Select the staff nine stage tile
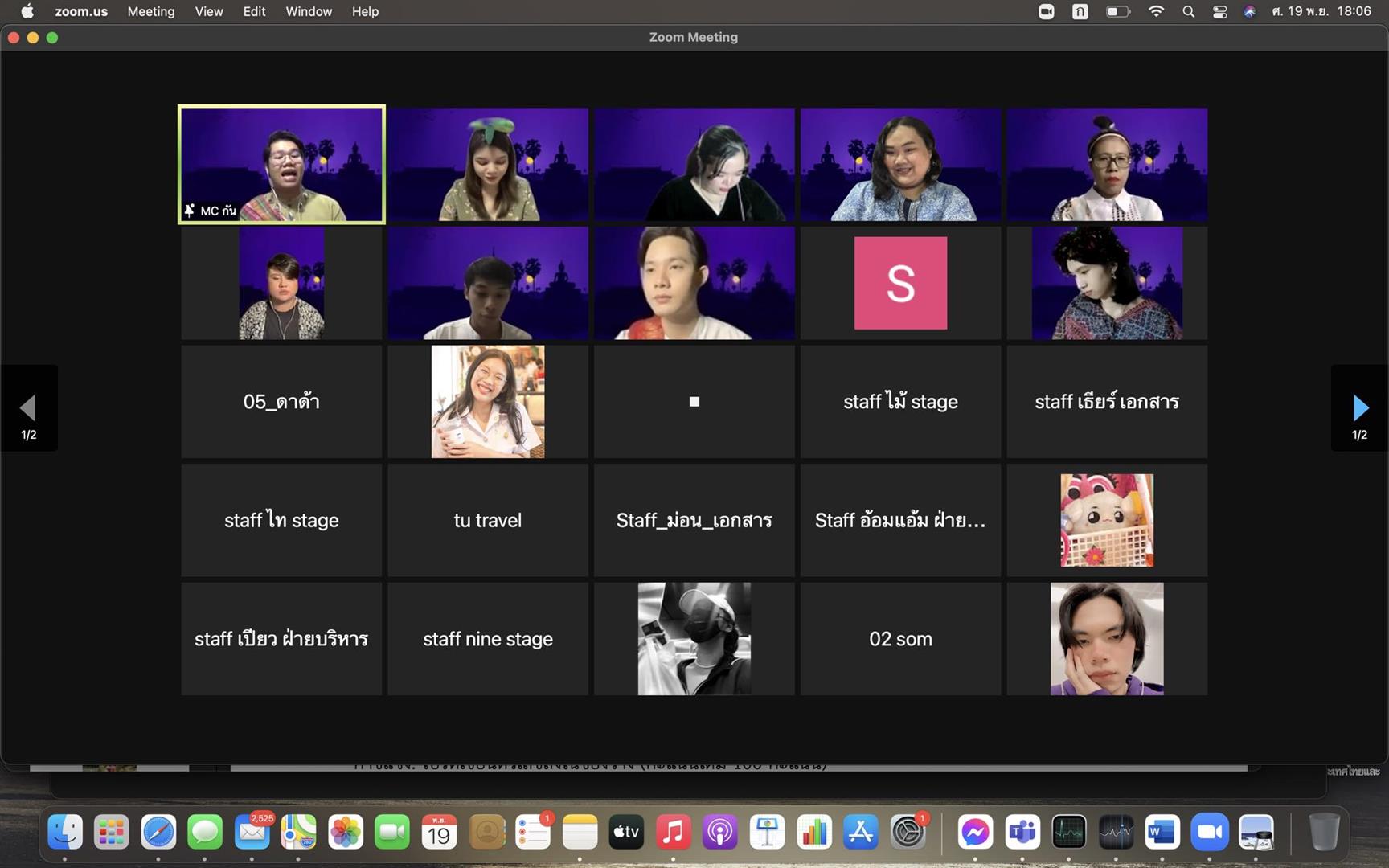This screenshot has height=868, width=1389. 488,639
